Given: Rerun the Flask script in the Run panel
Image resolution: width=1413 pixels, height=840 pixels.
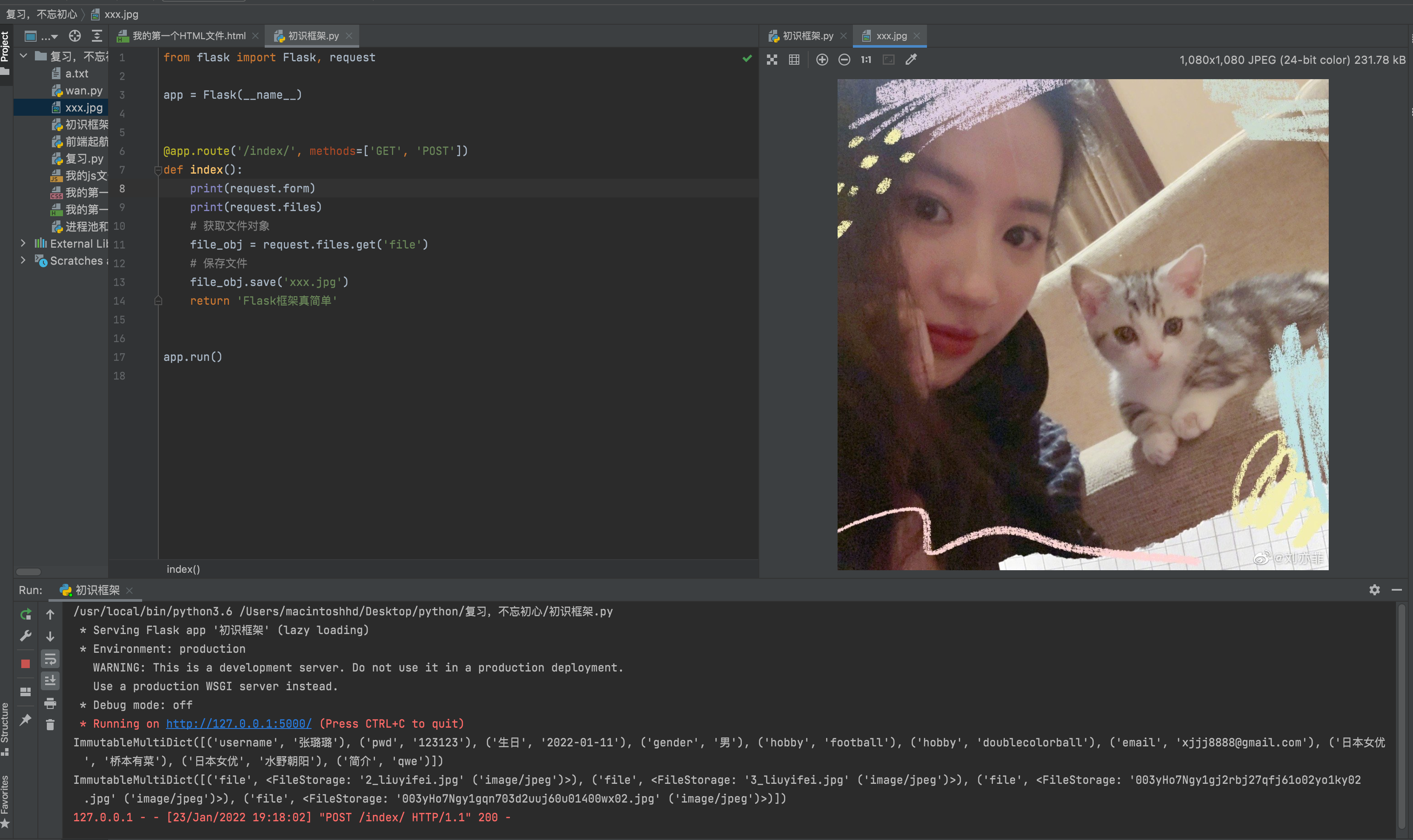Looking at the screenshot, I should tap(26, 614).
